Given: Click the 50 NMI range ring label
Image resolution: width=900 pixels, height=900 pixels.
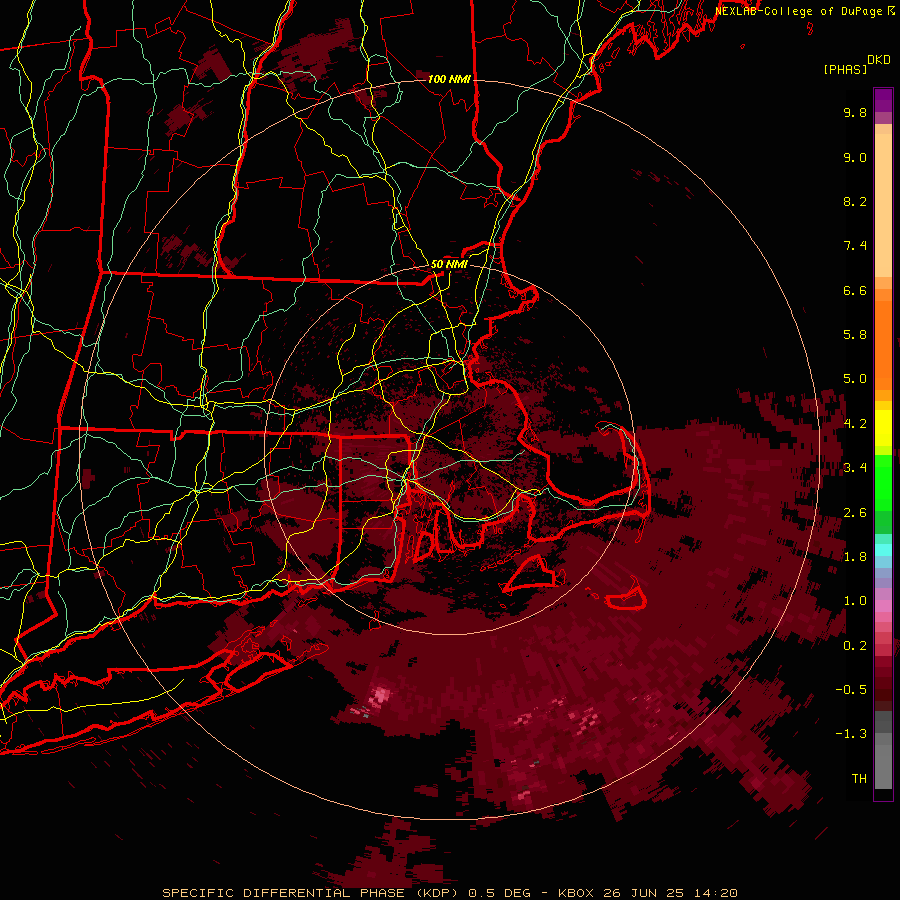Looking at the screenshot, I should 449,264.
